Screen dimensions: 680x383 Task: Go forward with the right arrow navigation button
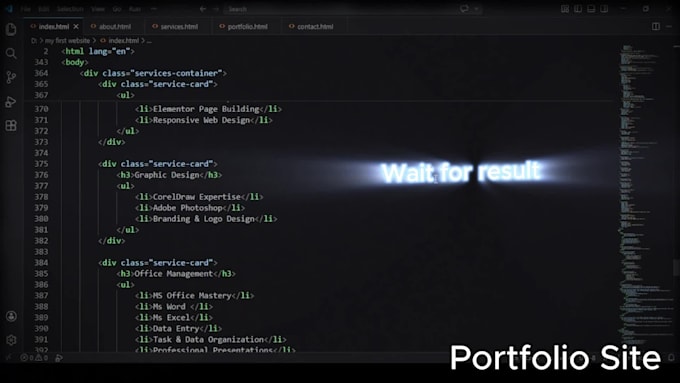[216, 9]
